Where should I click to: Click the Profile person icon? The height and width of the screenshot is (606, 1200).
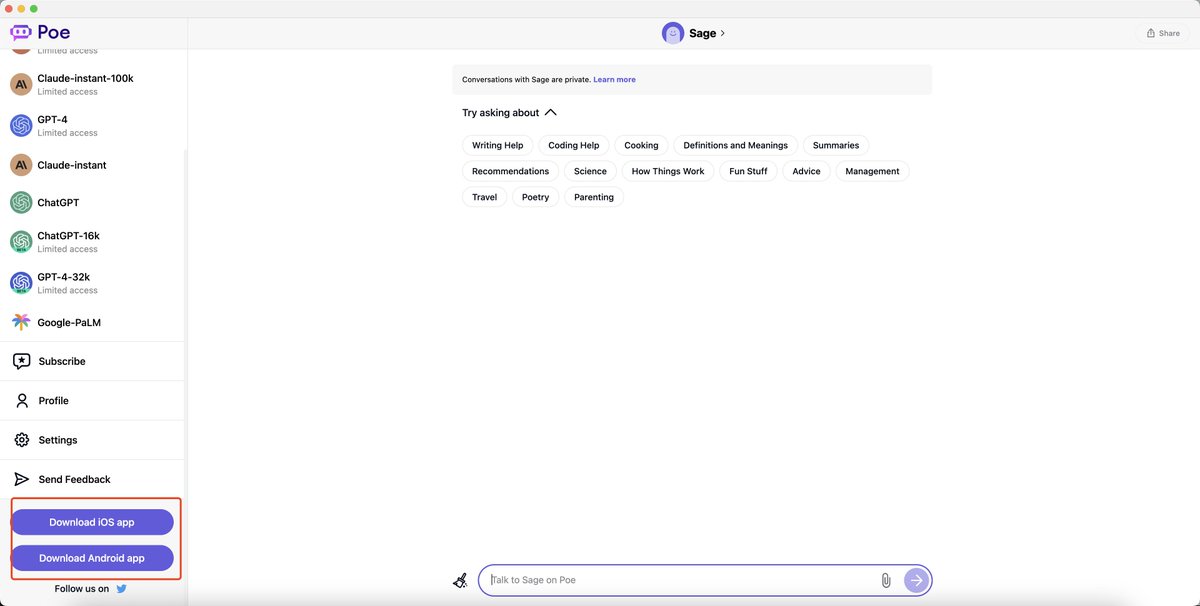pyautogui.click(x=21, y=400)
